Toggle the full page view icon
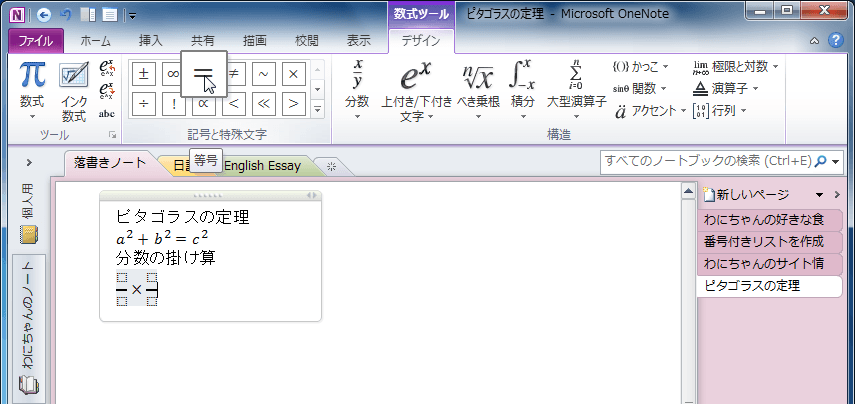 click(110, 15)
